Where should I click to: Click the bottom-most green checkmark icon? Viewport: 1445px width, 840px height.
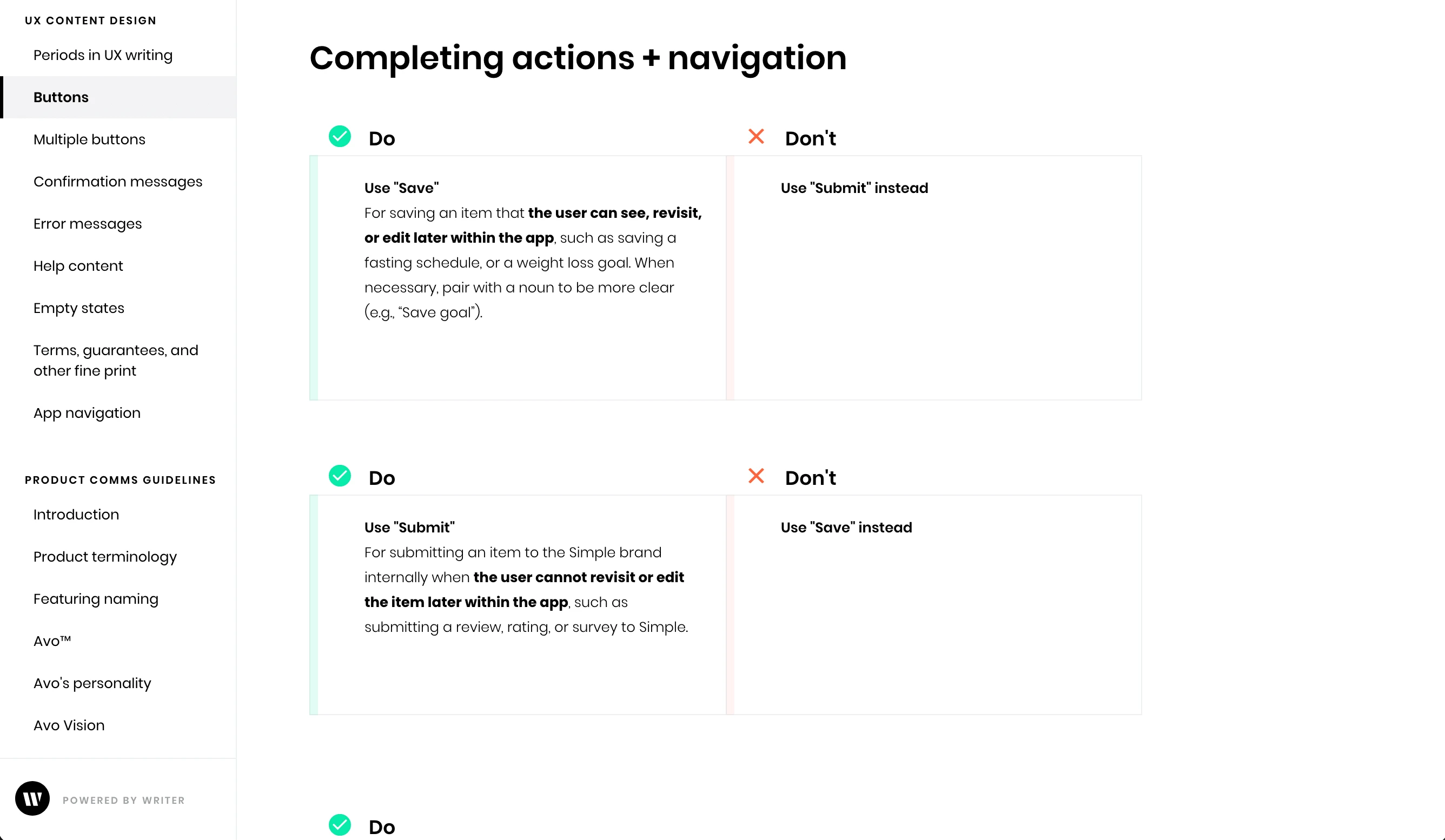coord(340,824)
